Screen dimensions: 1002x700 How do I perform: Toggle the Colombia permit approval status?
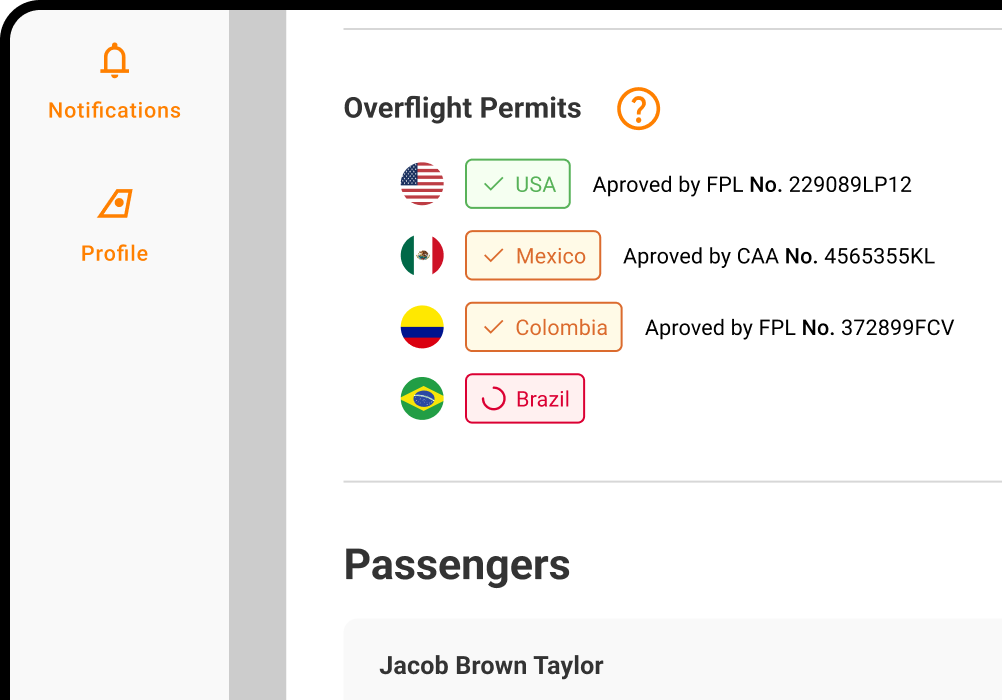(x=543, y=327)
